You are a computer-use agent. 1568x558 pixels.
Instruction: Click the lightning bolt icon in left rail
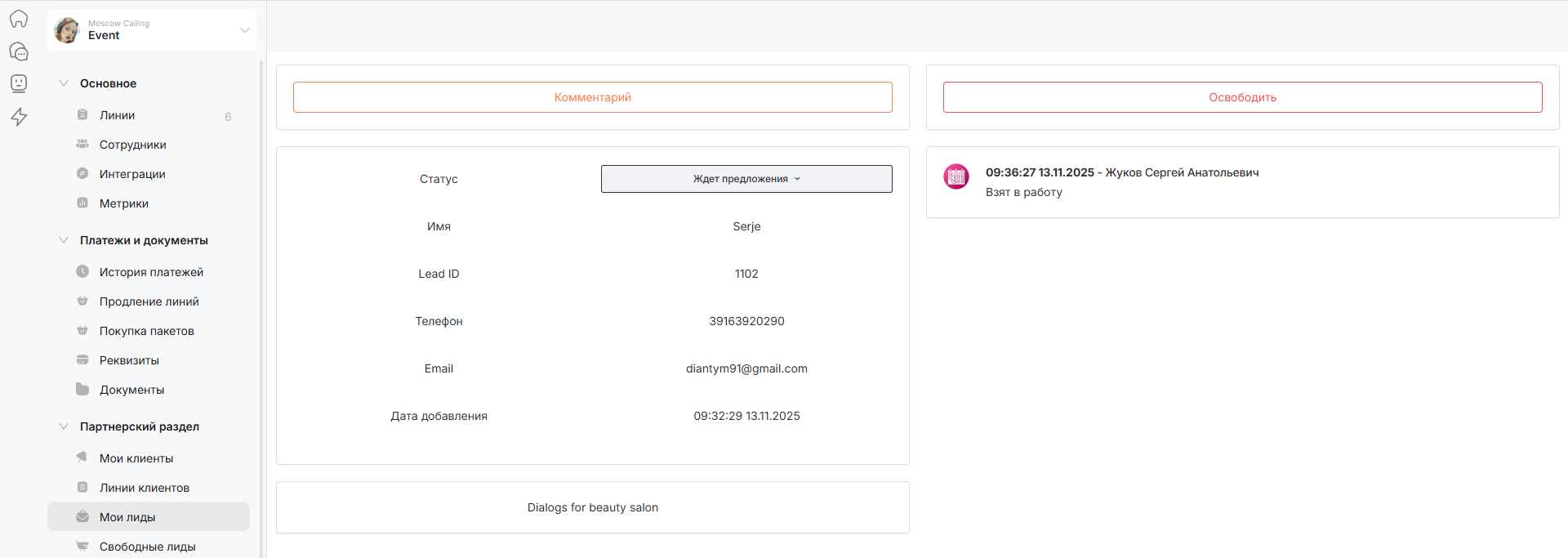(x=19, y=117)
